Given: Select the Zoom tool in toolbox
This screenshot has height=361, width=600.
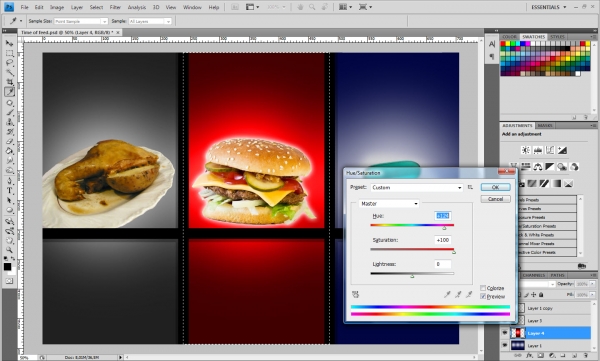Looking at the screenshot, I should click(x=9, y=250).
